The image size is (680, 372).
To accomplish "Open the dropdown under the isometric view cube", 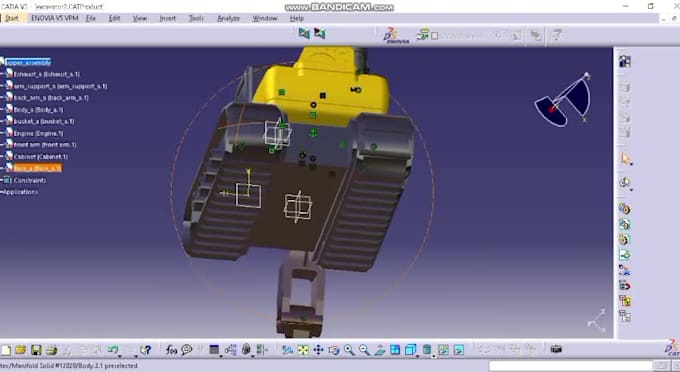I will [x=417, y=356].
